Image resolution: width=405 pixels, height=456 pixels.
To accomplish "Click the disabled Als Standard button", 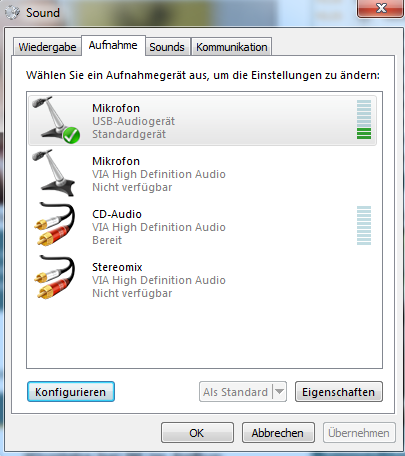I will pyautogui.click(x=236, y=392).
